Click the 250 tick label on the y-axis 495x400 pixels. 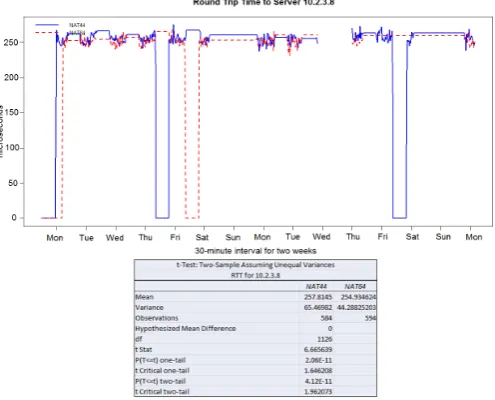10,42
